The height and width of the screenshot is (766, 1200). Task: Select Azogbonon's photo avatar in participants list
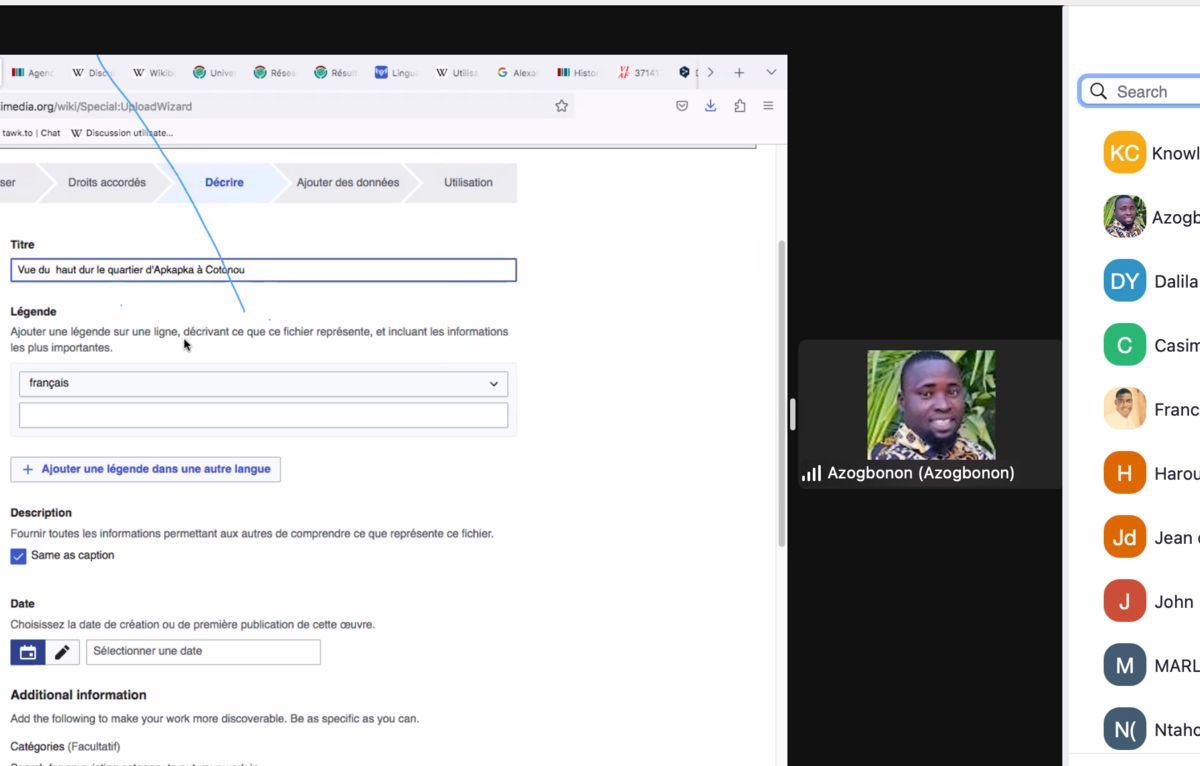tap(1125, 217)
